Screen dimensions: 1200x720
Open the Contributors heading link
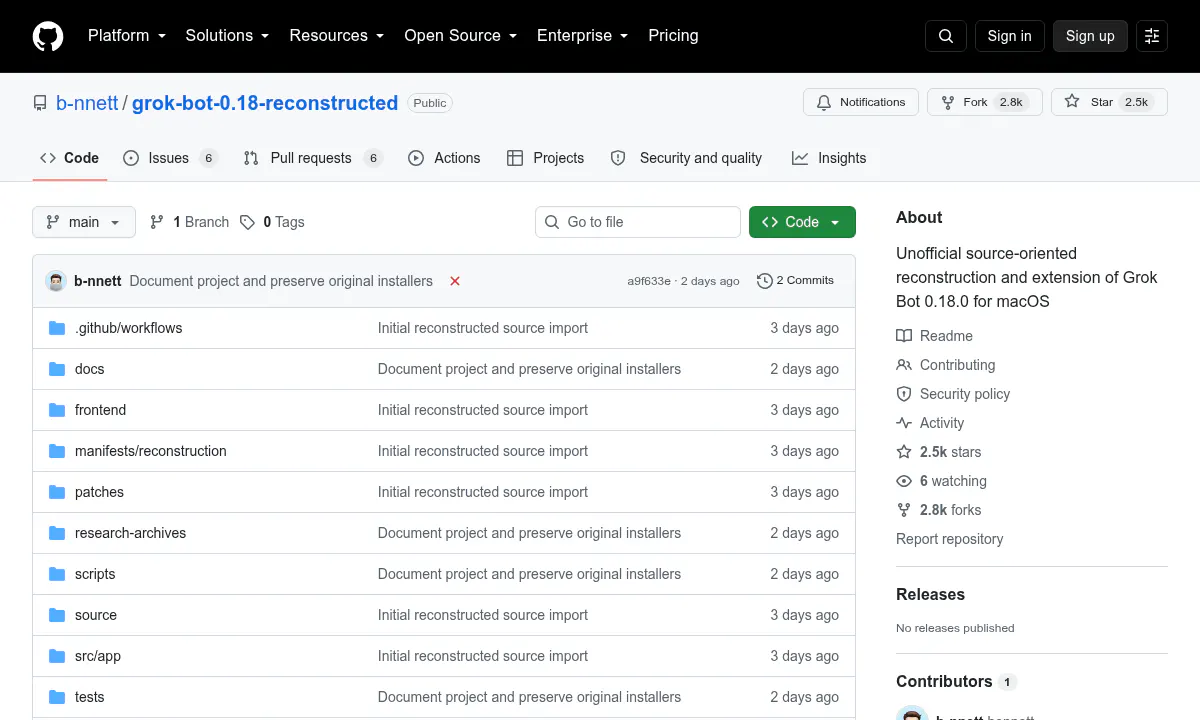(x=955, y=681)
